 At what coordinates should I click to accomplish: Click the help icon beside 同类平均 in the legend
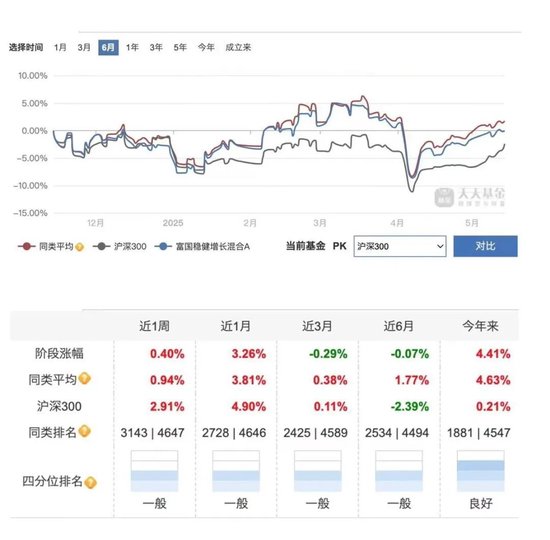pos(80,247)
